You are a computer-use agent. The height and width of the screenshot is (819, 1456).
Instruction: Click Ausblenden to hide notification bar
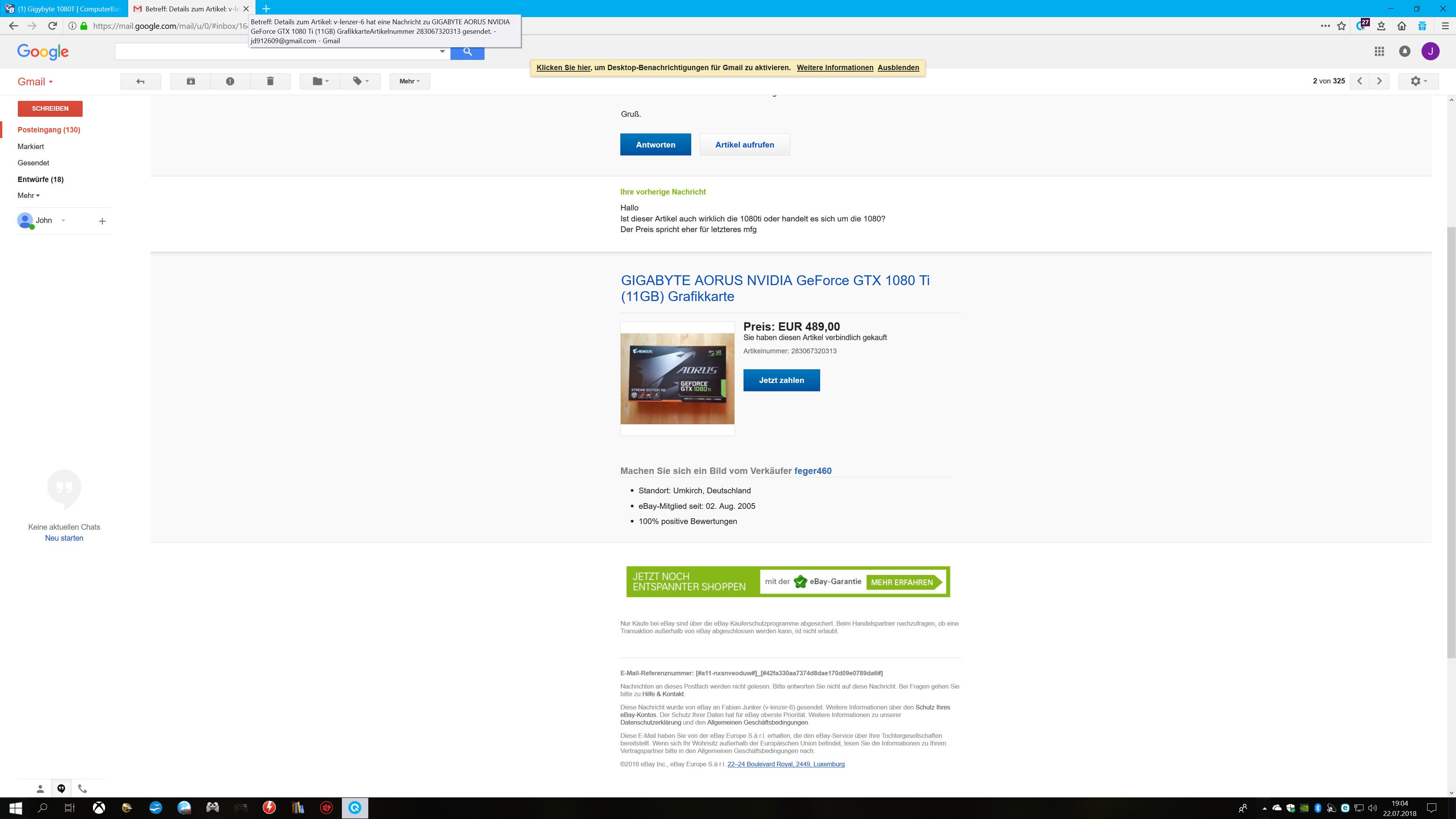[x=898, y=68]
